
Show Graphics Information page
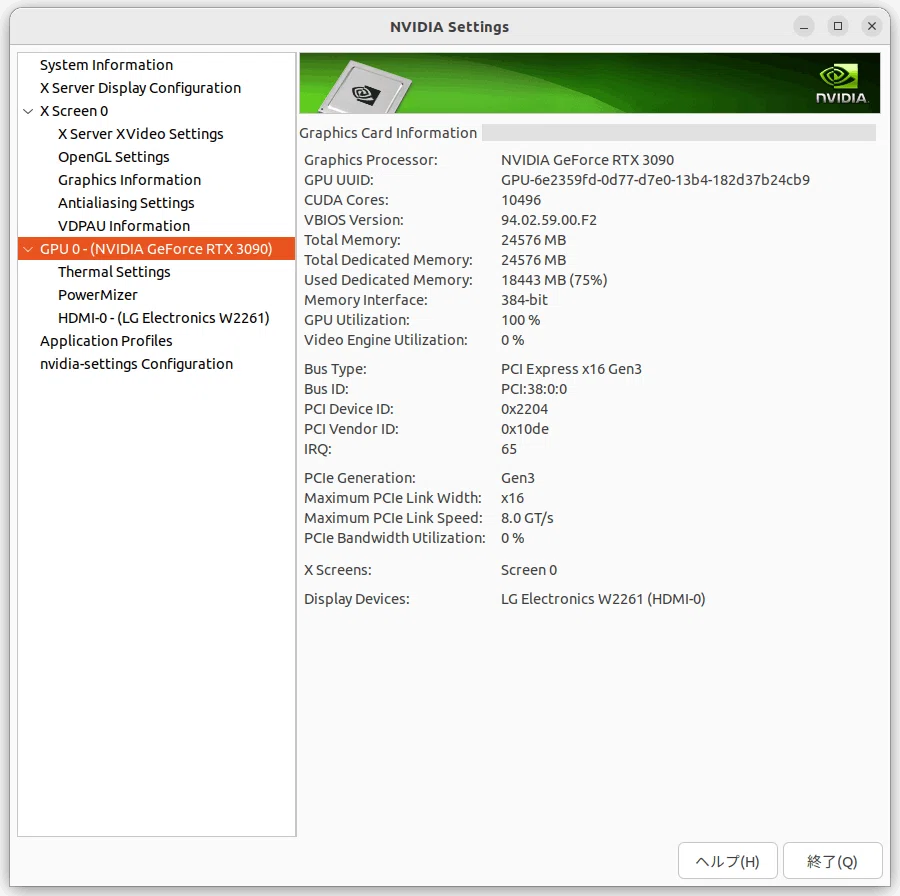(129, 180)
